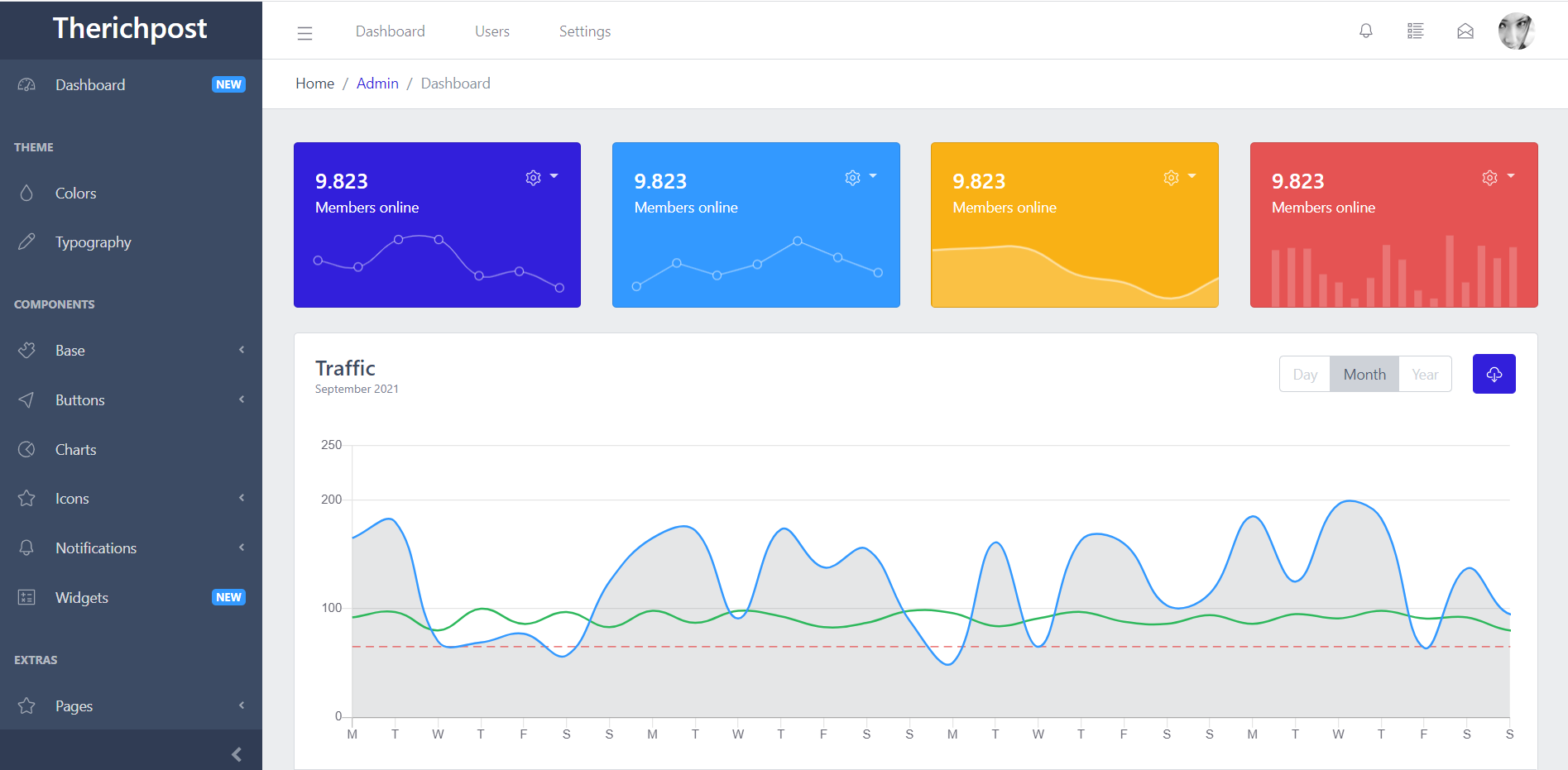Switch traffic view to Day

[1304, 374]
